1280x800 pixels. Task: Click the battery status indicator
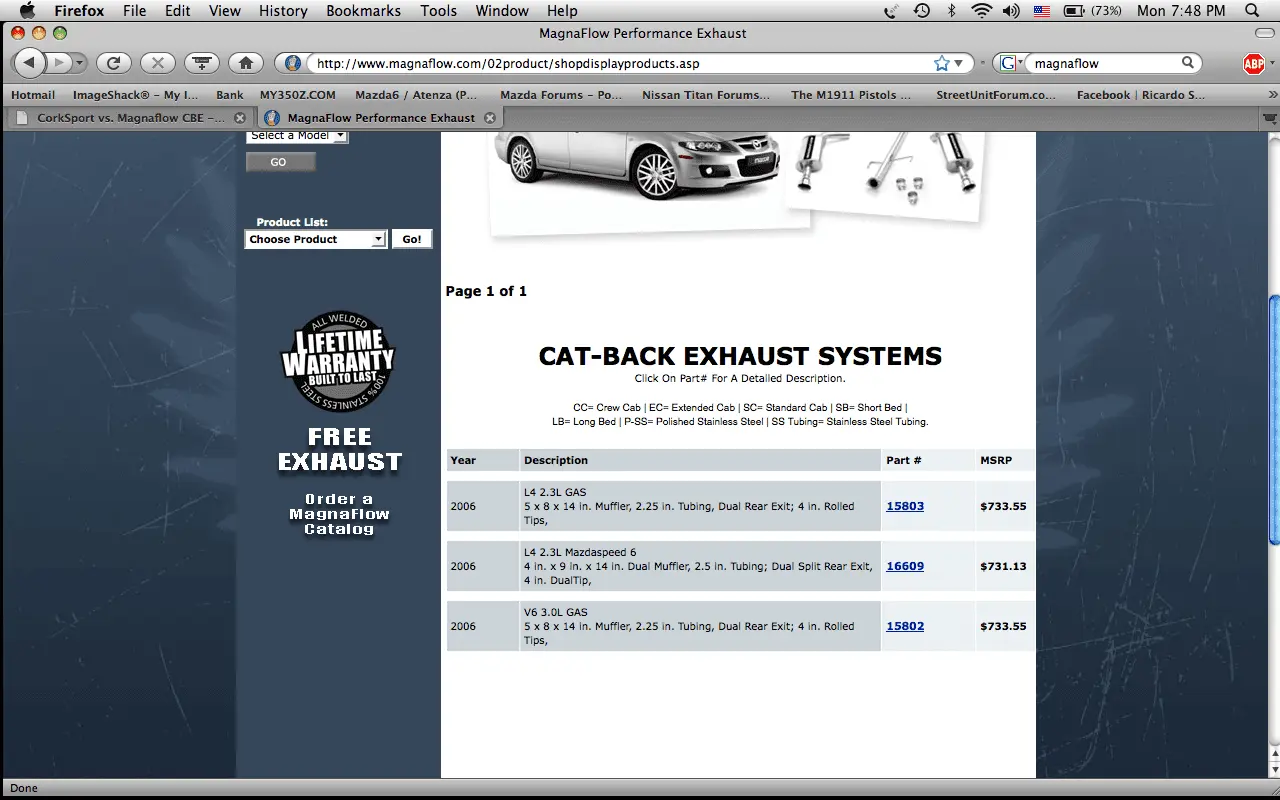(1093, 11)
